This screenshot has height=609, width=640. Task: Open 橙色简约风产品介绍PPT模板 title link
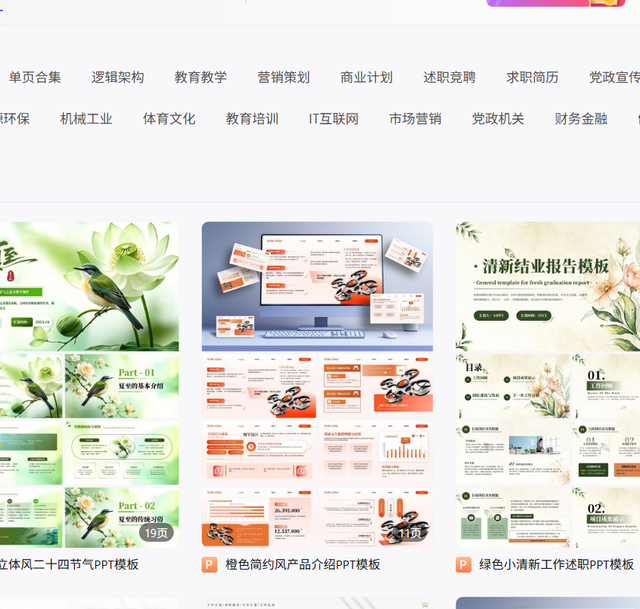[302, 565]
